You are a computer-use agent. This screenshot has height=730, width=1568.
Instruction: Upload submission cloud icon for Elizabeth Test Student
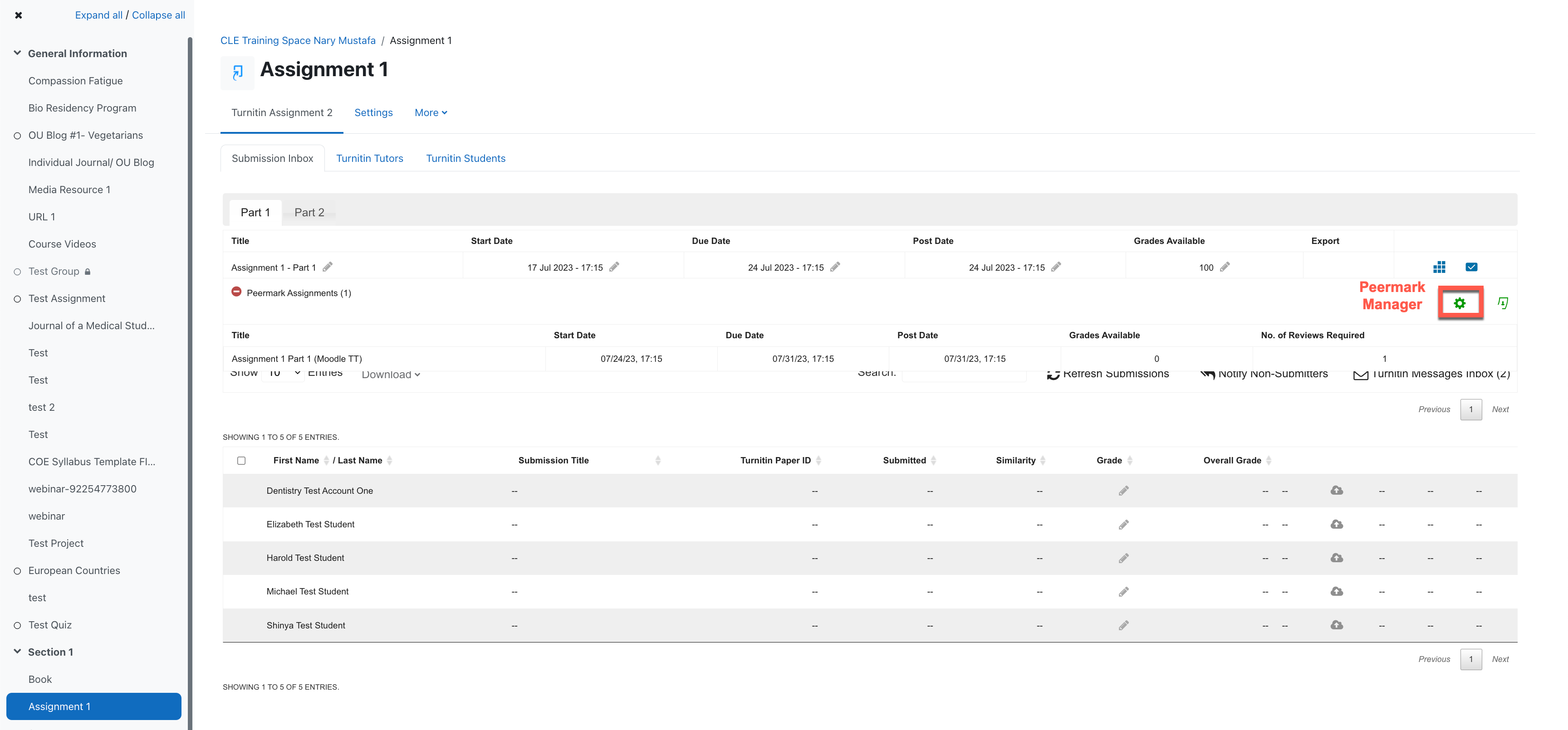[x=1337, y=525]
